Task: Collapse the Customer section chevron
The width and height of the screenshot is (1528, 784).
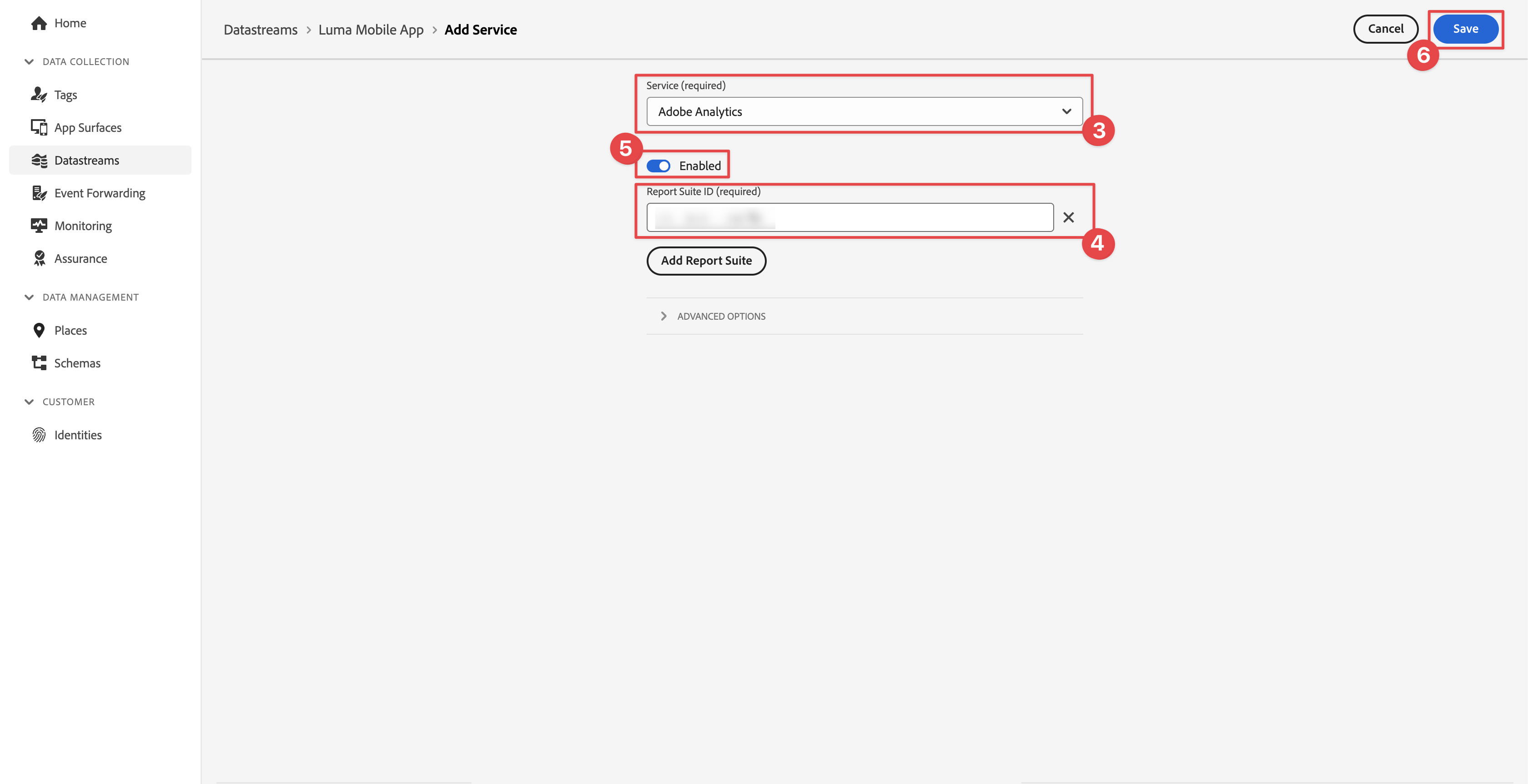Action: [29, 402]
